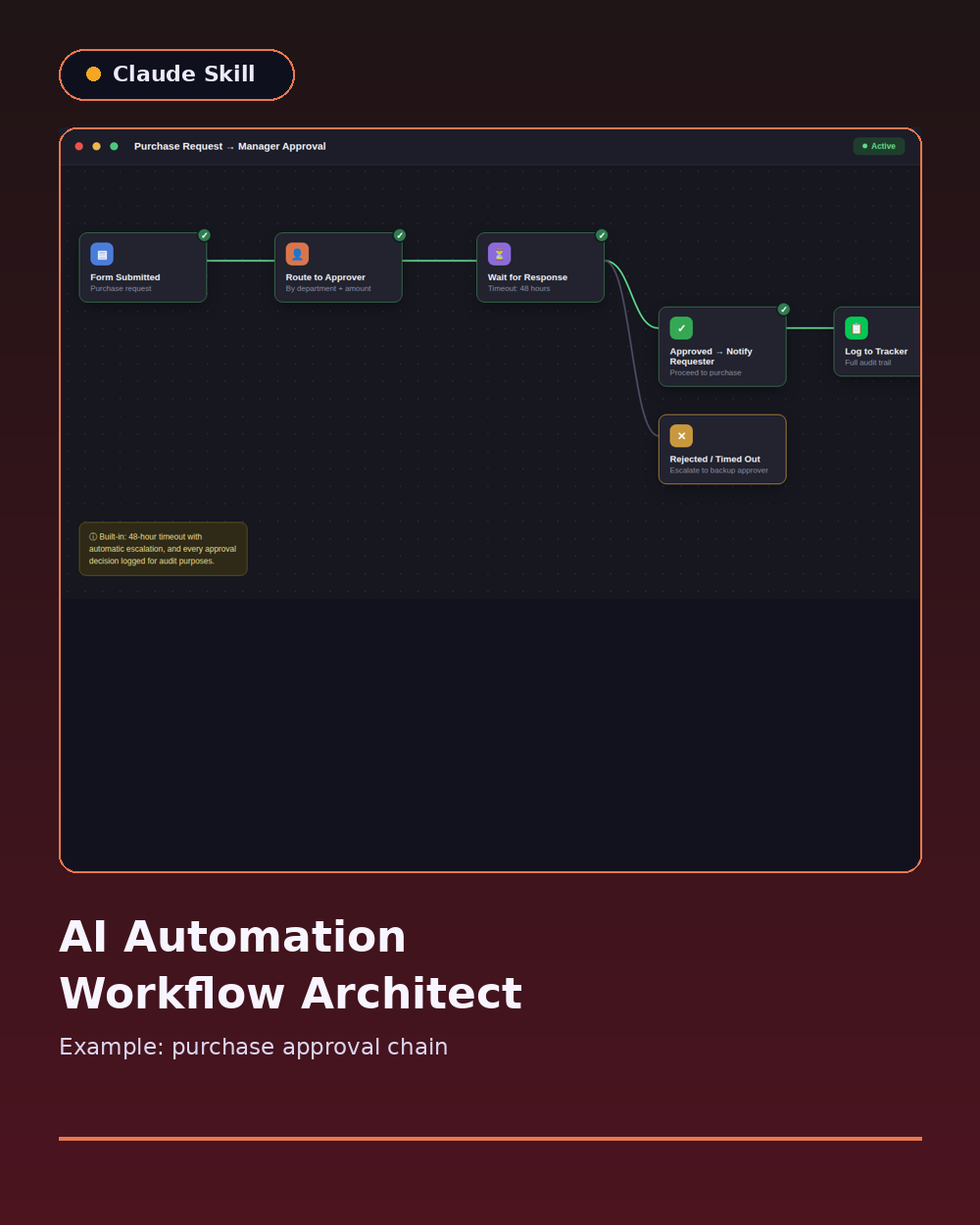Click the green checkmark Approved node icon
980x1225 pixels.
(681, 328)
